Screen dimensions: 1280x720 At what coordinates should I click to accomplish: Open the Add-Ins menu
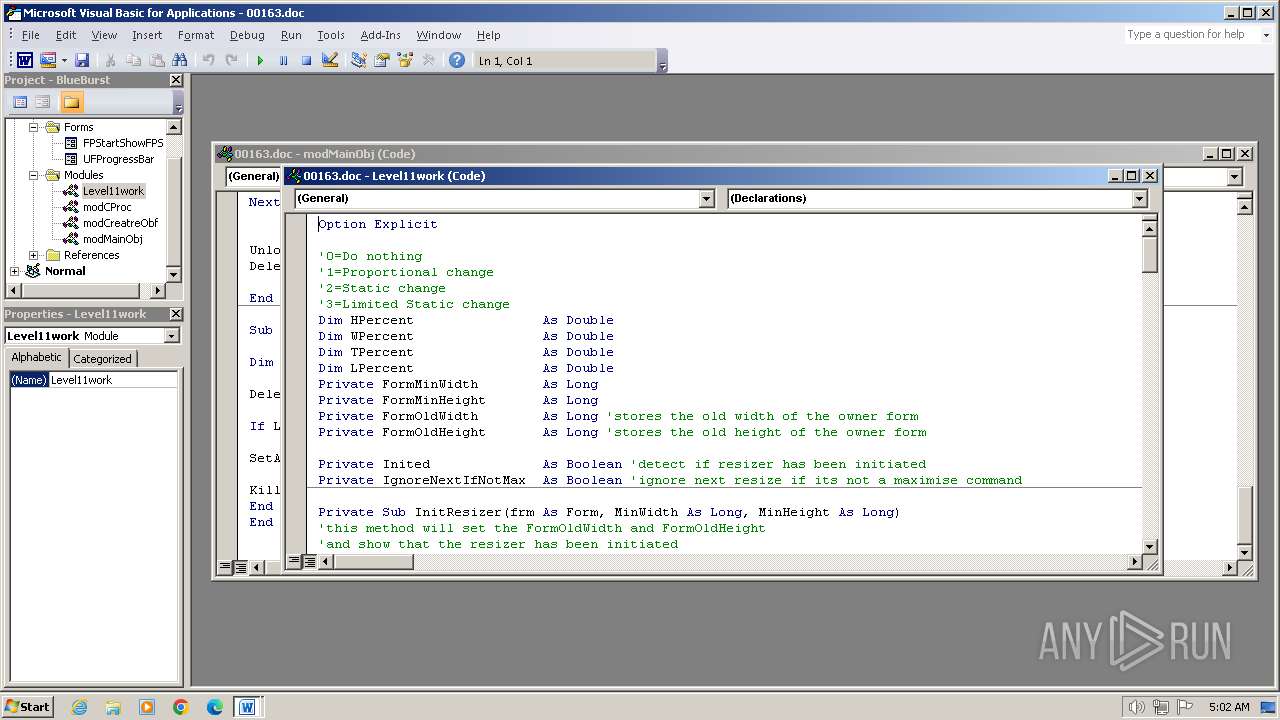click(x=380, y=35)
